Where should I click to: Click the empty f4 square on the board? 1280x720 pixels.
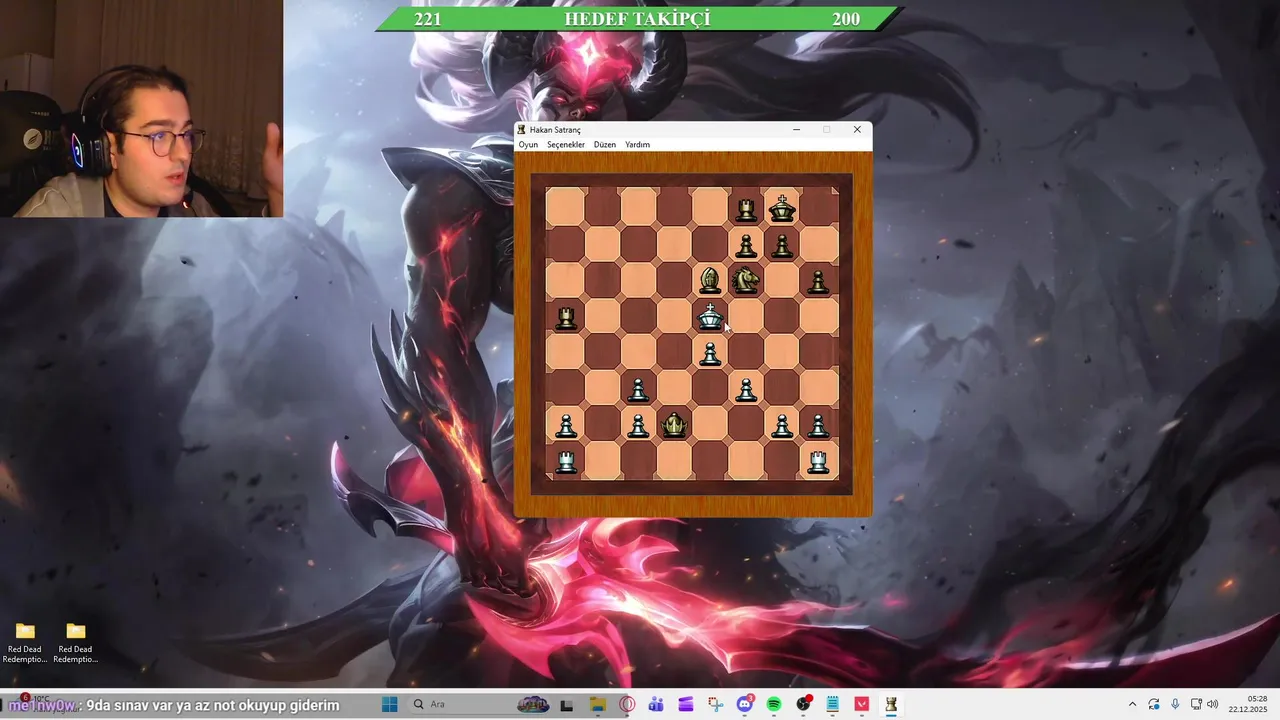pyautogui.click(x=746, y=352)
